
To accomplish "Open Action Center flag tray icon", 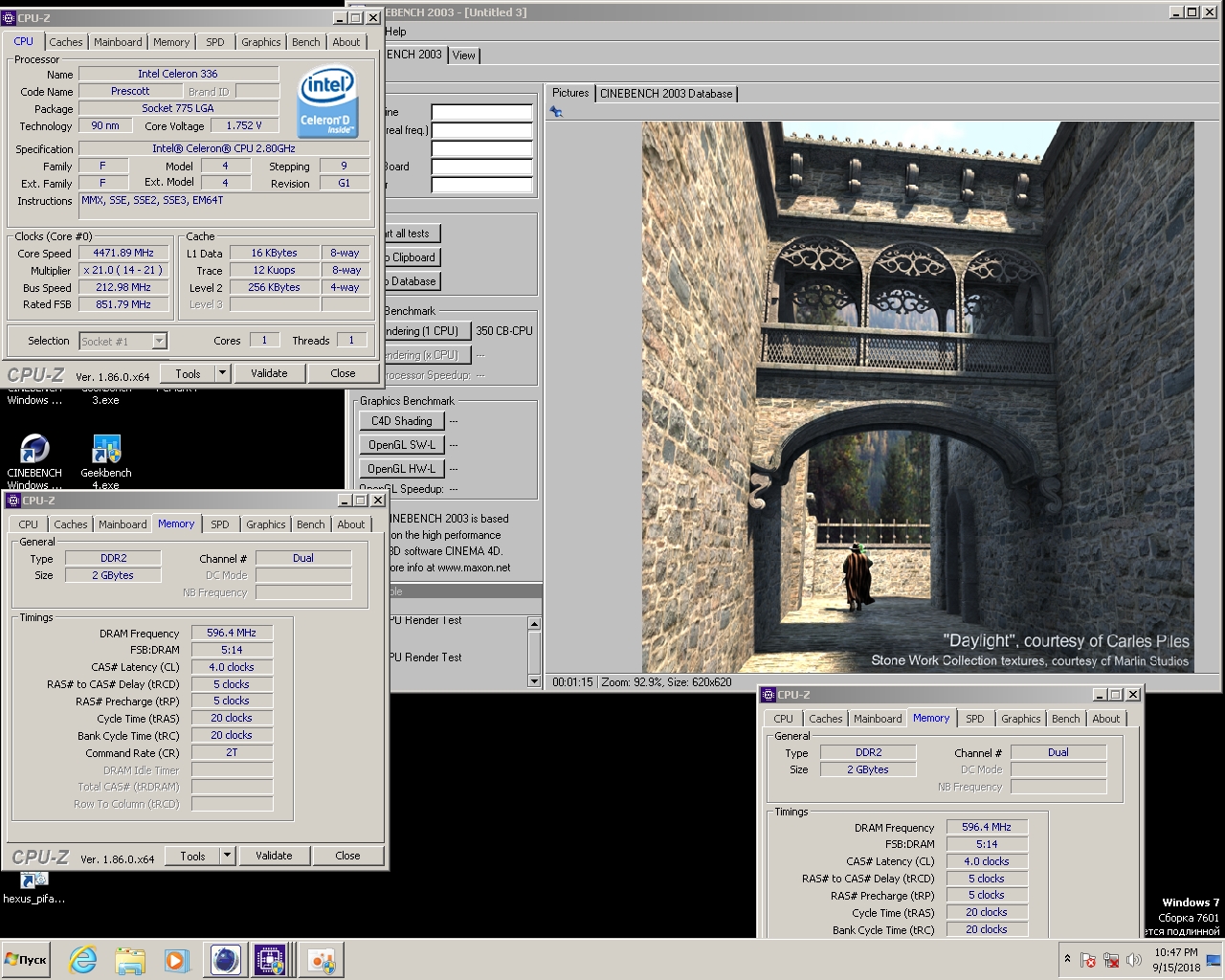I will pyautogui.click(x=1088, y=960).
